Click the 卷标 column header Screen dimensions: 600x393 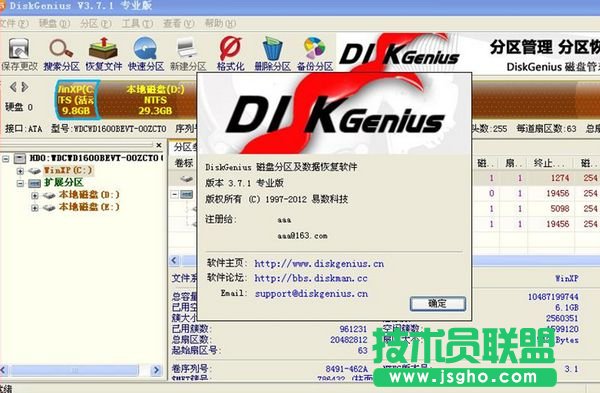[x=184, y=163]
